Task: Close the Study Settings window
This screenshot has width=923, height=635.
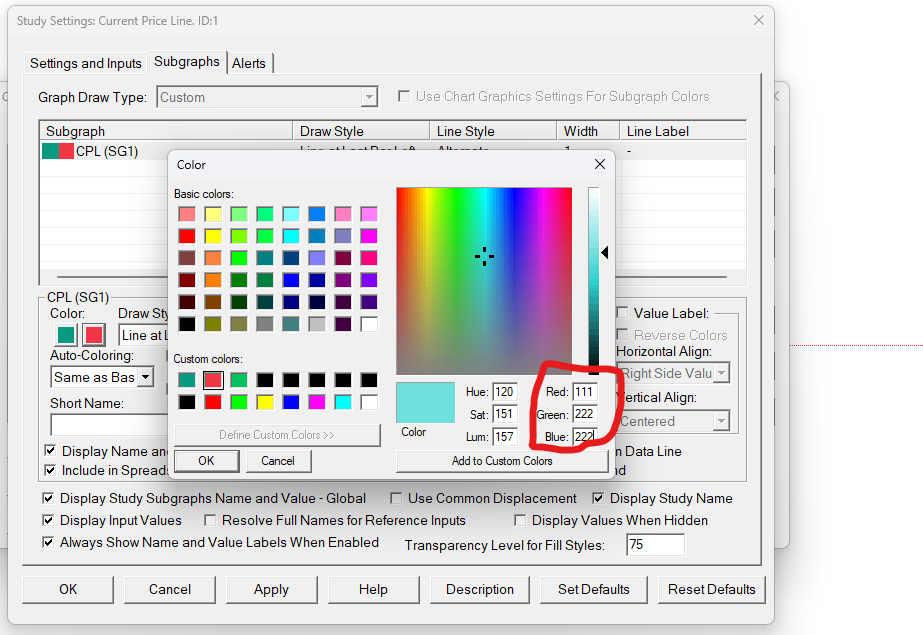Action: (x=759, y=21)
